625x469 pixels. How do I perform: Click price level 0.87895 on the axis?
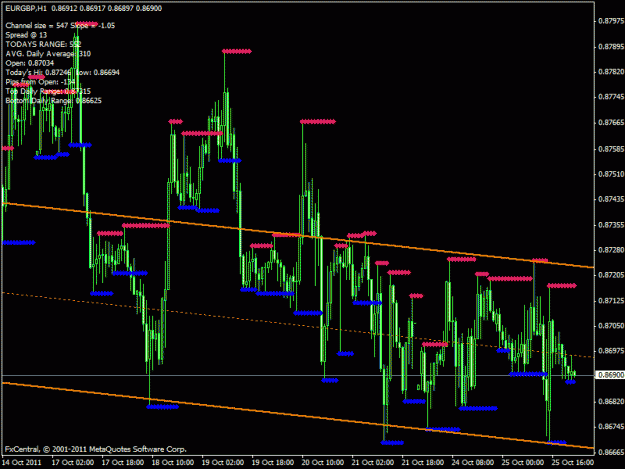[611, 47]
